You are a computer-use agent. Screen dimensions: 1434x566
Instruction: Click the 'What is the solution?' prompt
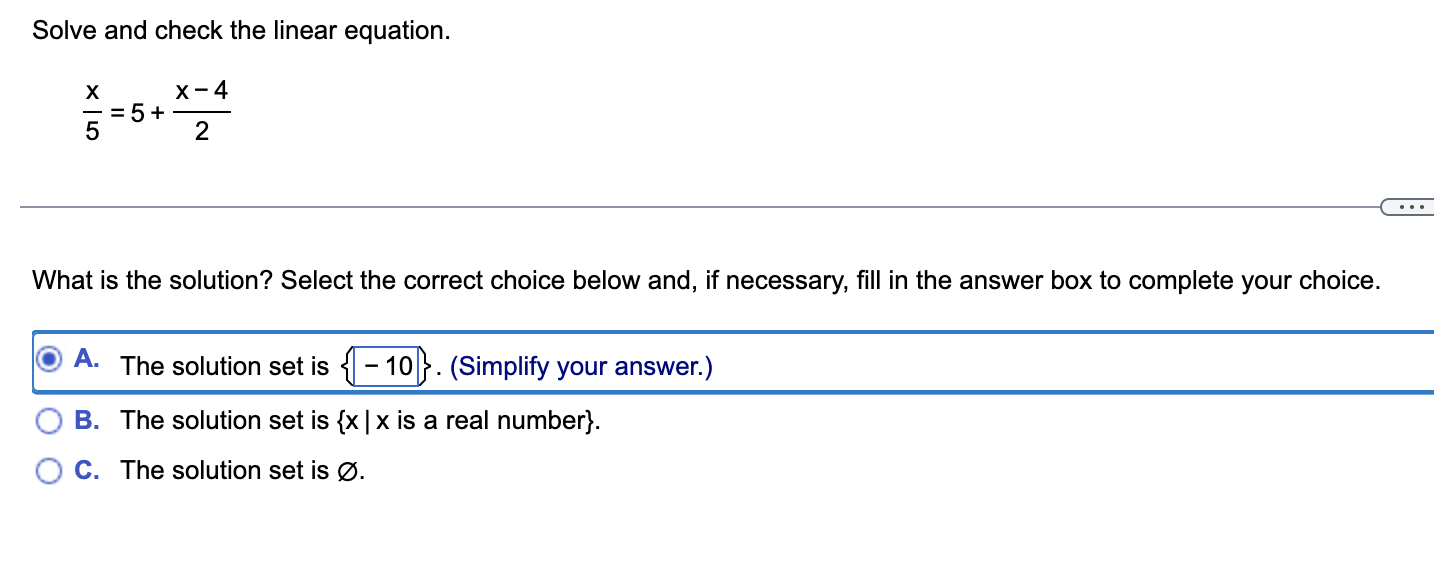tap(153, 281)
